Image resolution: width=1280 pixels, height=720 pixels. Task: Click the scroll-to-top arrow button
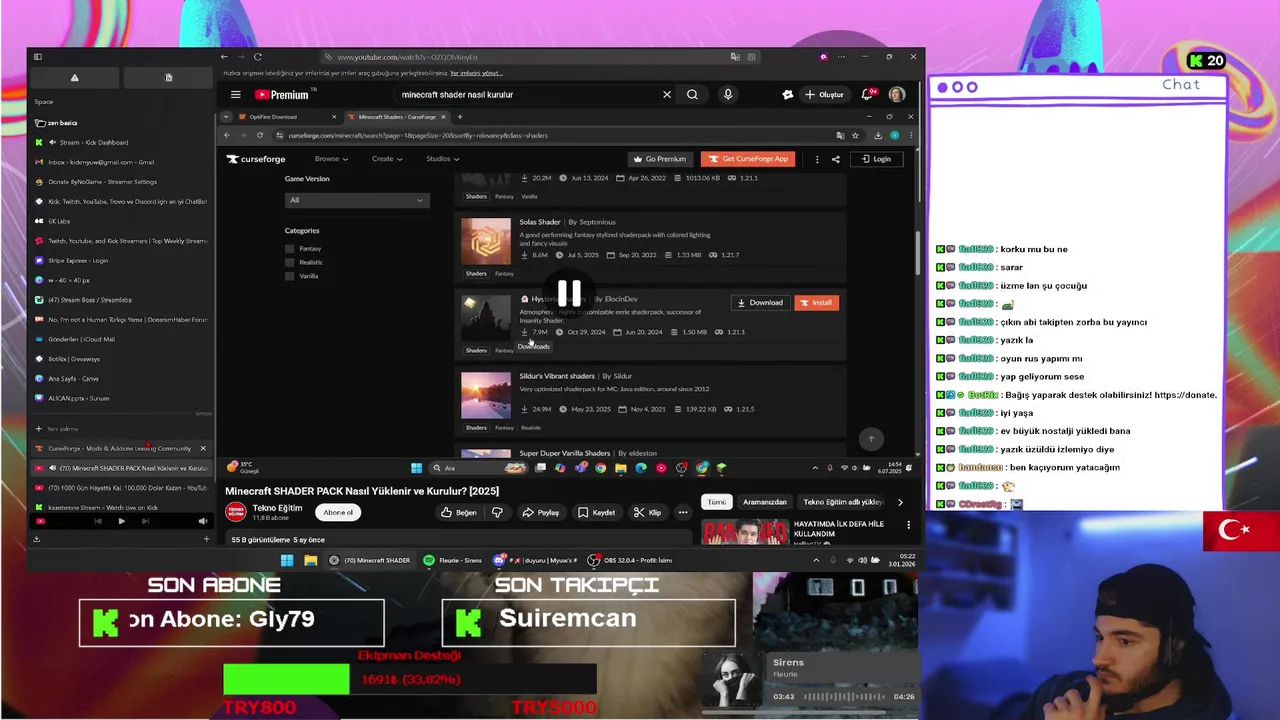[871, 439]
